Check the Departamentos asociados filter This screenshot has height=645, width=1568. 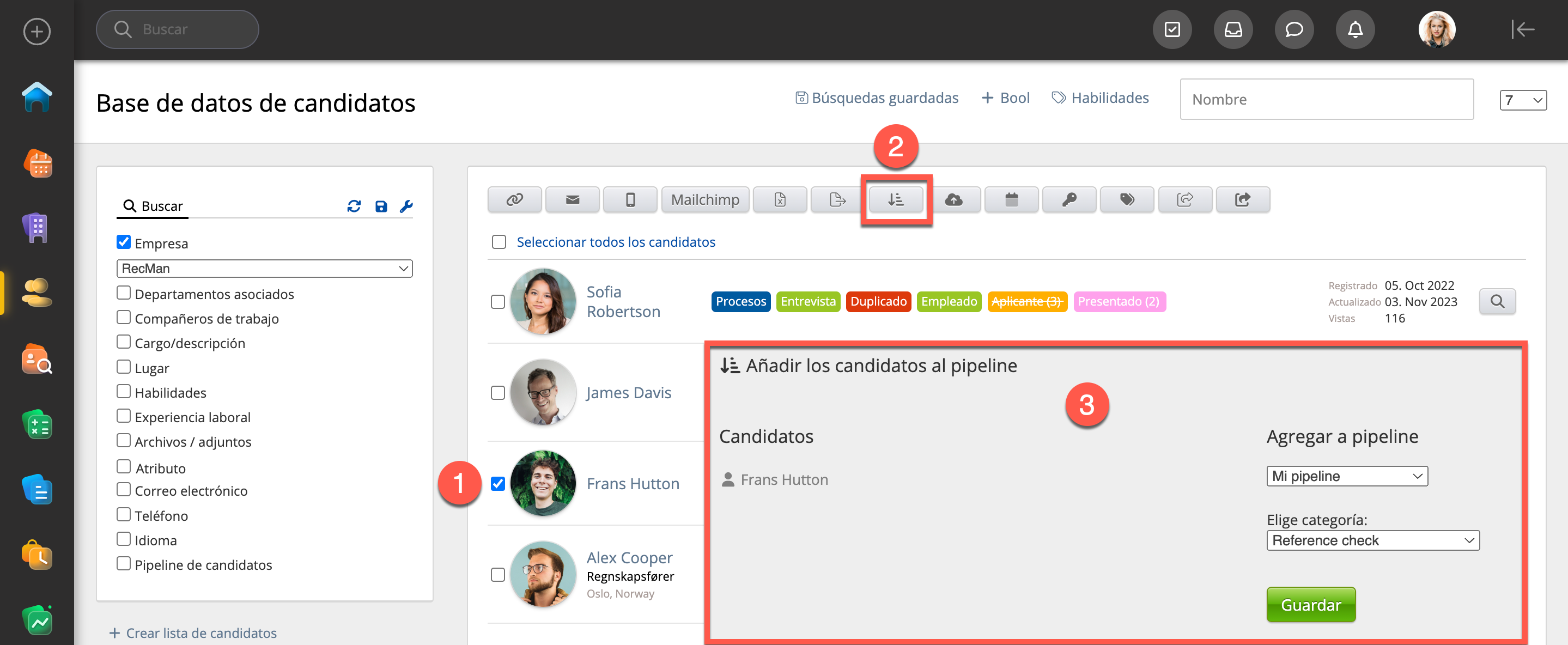coord(124,293)
